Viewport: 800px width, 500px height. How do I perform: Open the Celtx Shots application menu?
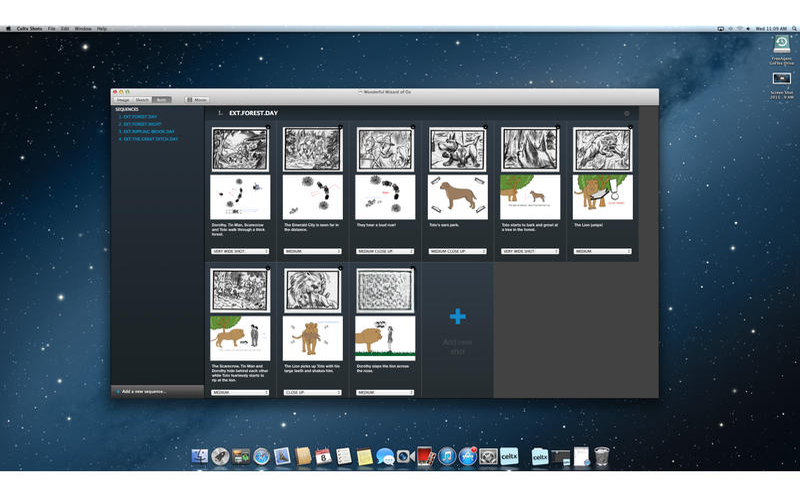coord(29,29)
